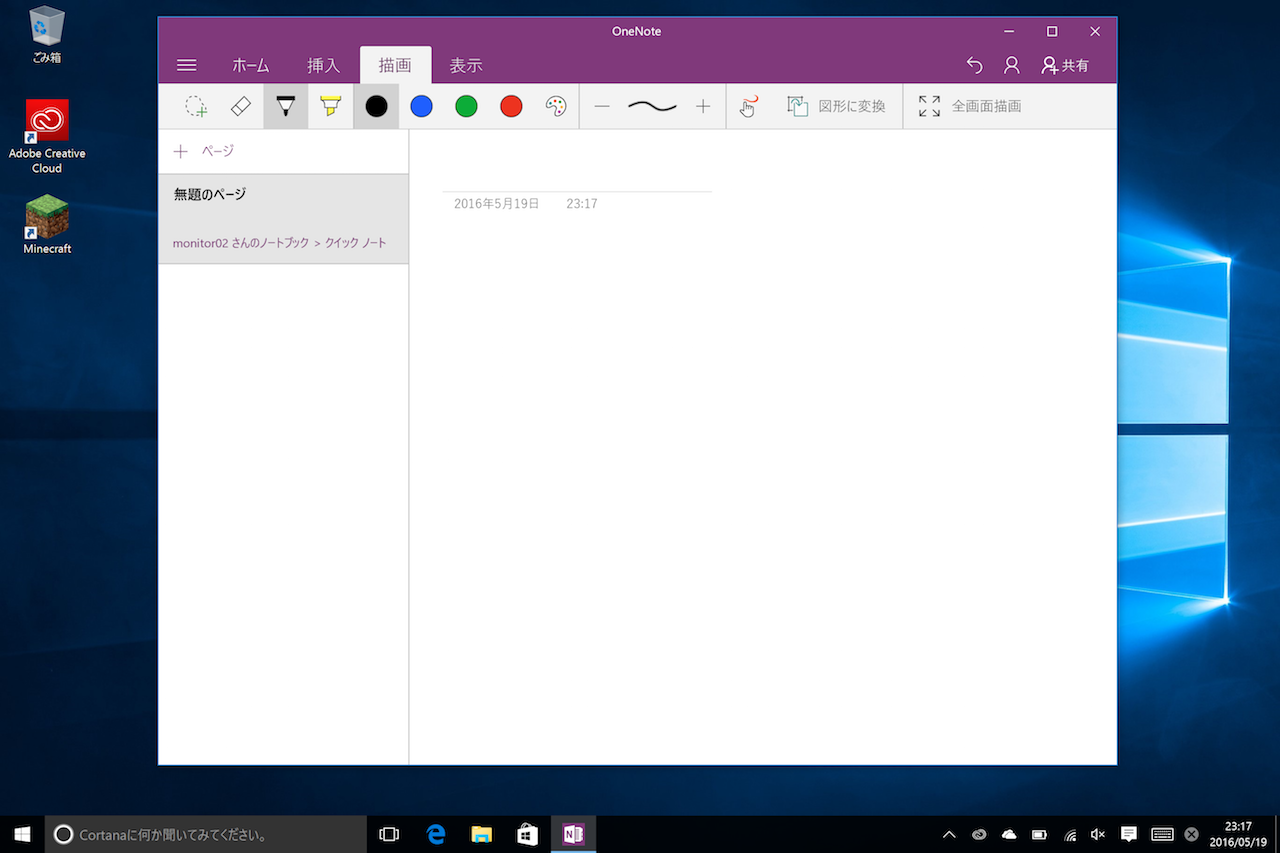Choose the green ink color
This screenshot has width=1280, height=853.
point(466,106)
